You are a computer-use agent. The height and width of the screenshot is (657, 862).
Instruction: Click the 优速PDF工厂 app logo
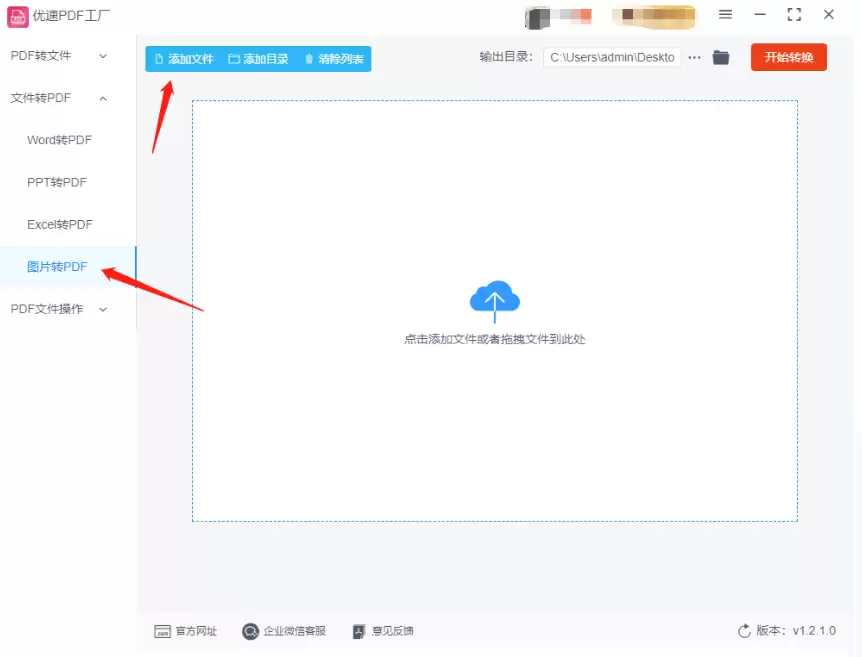18,15
